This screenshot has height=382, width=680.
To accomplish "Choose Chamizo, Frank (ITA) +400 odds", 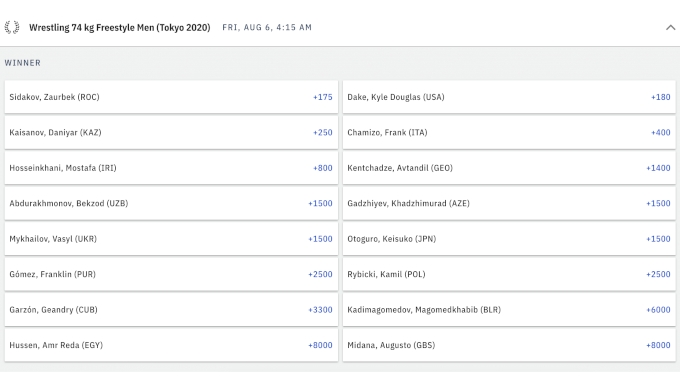I will pos(509,133).
